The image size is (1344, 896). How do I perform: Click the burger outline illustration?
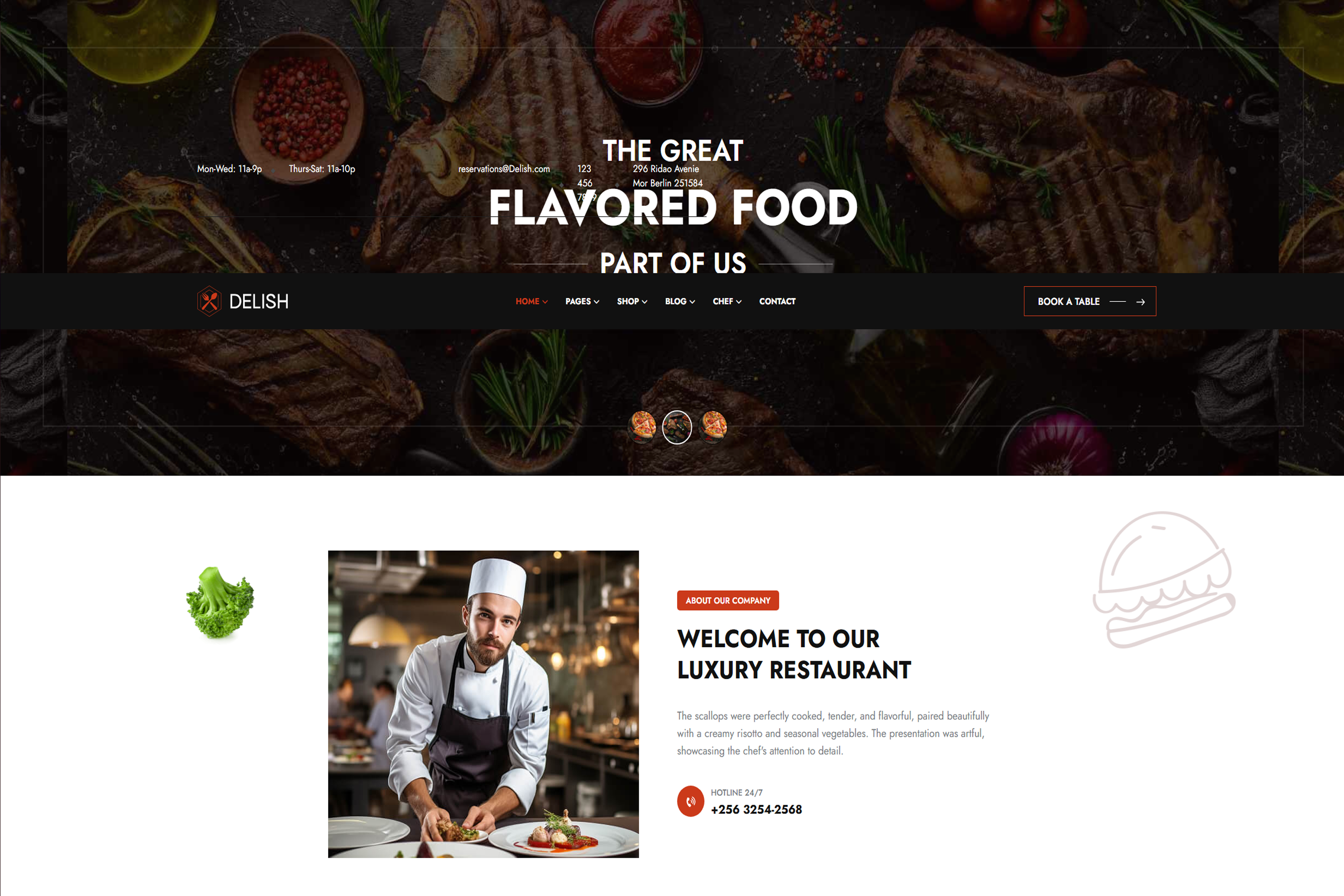tap(1164, 580)
